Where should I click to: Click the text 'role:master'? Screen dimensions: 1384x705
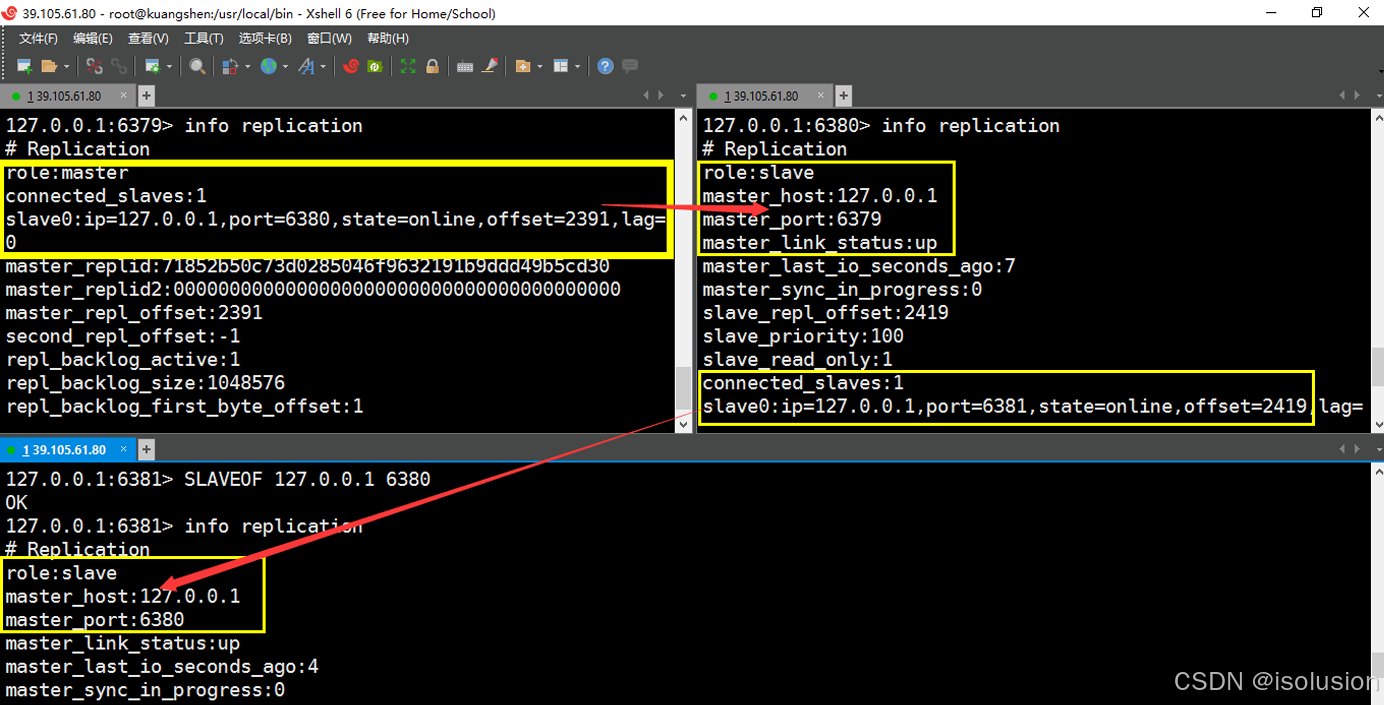[x=67, y=173]
